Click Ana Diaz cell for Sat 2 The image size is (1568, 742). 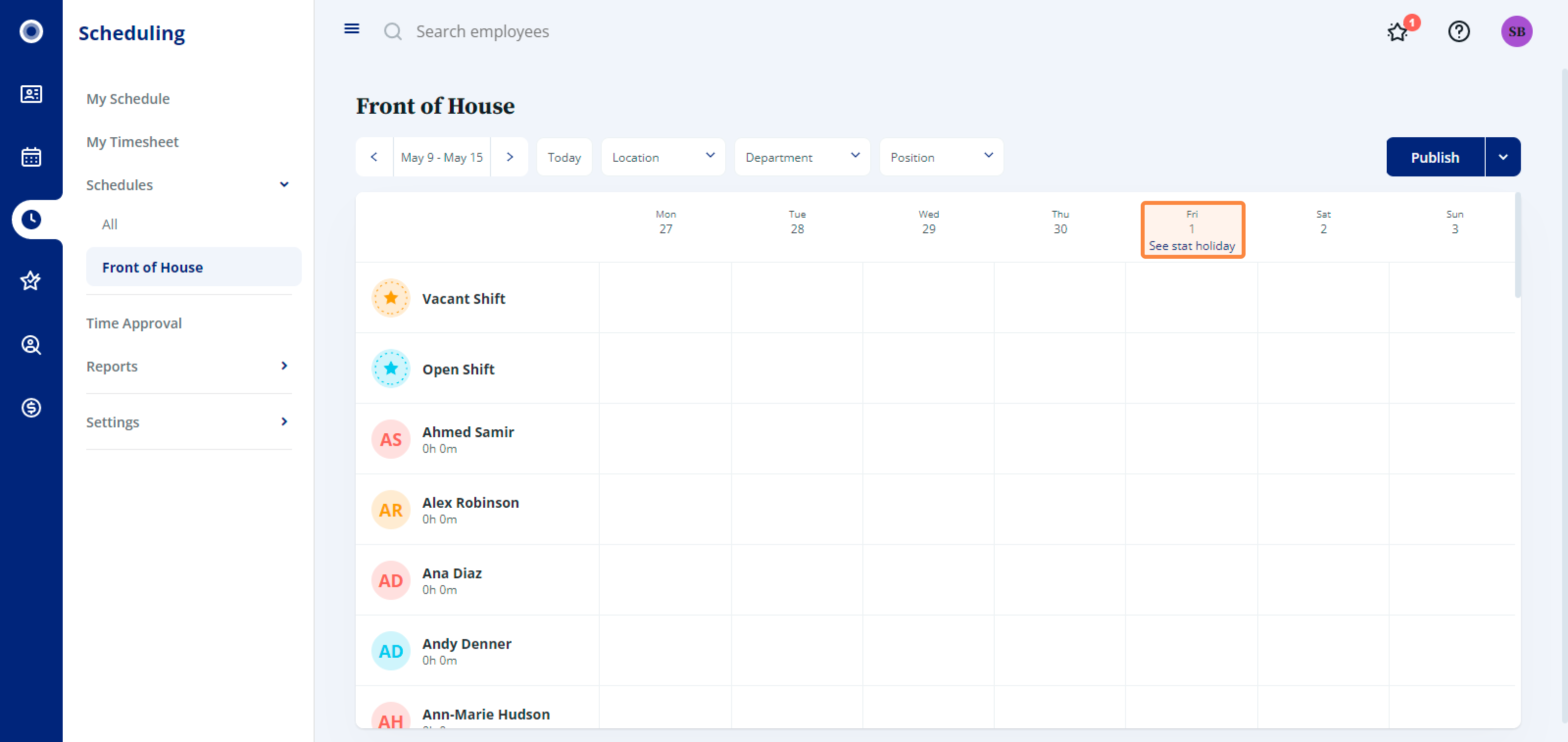pyautogui.click(x=1323, y=580)
